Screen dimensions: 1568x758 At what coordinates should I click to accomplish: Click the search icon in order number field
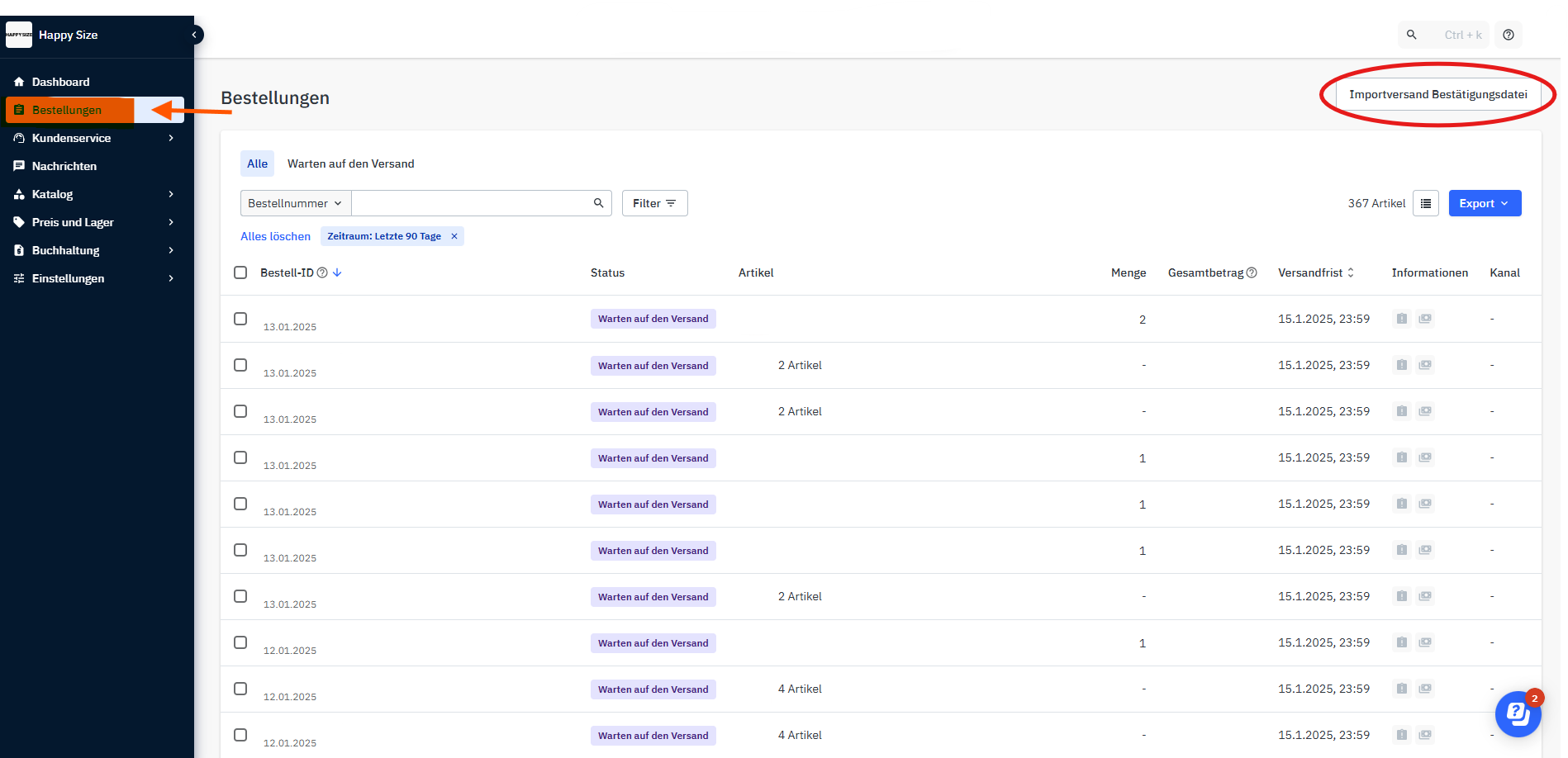[598, 203]
